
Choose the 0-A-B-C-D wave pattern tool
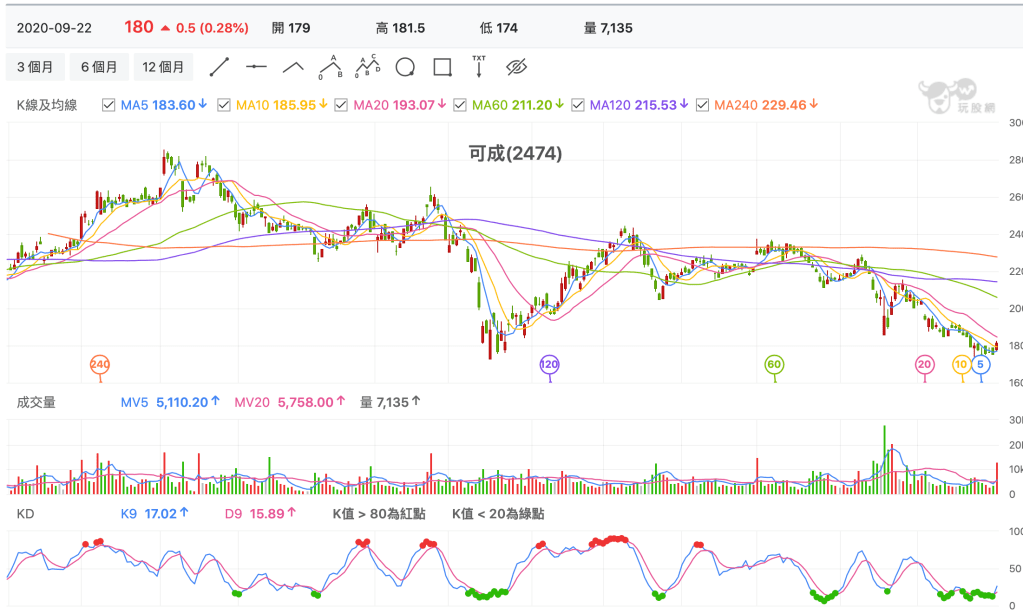tap(368, 67)
